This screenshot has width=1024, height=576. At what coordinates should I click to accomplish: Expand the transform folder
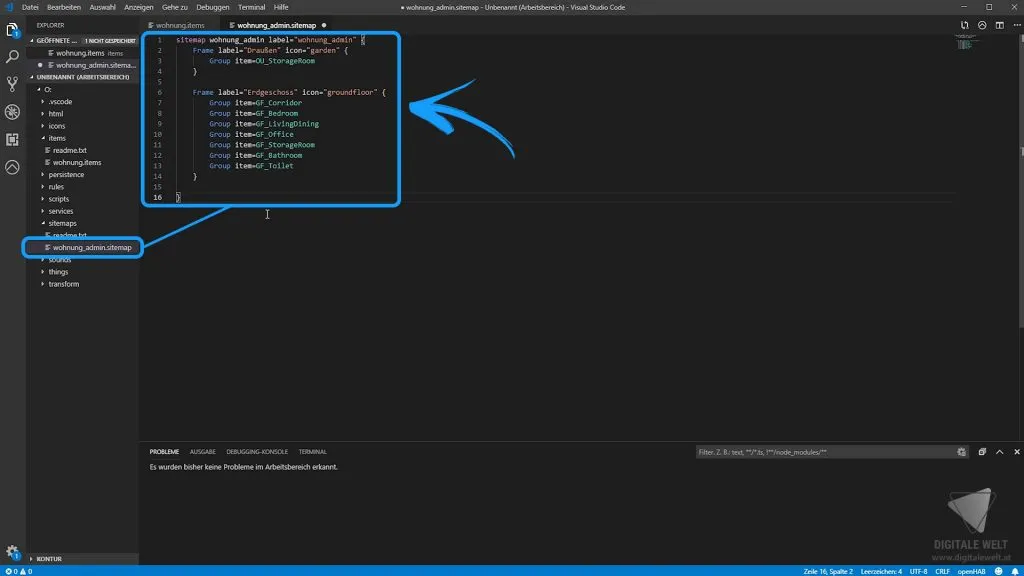[x=63, y=284]
